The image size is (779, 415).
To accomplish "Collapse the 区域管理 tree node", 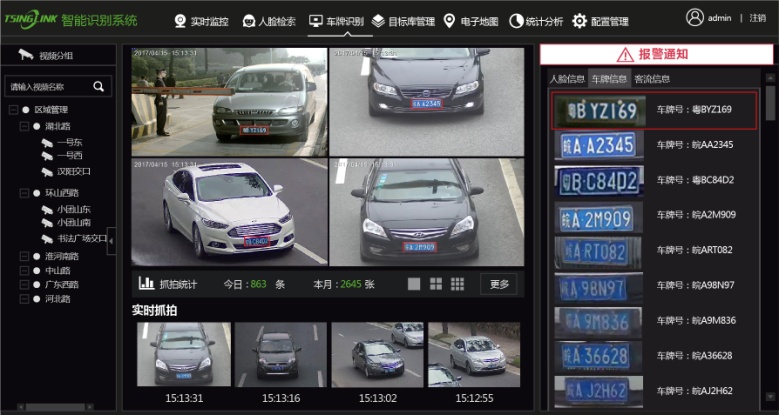I will 12,110.
